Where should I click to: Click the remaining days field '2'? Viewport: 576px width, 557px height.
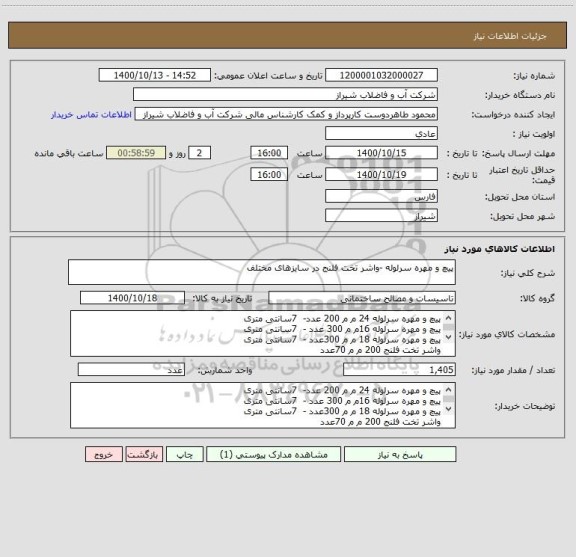[x=199, y=153]
